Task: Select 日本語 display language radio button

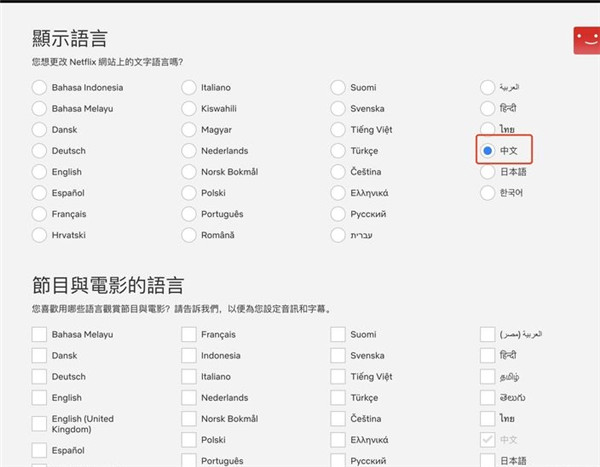Action: pos(488,172)
